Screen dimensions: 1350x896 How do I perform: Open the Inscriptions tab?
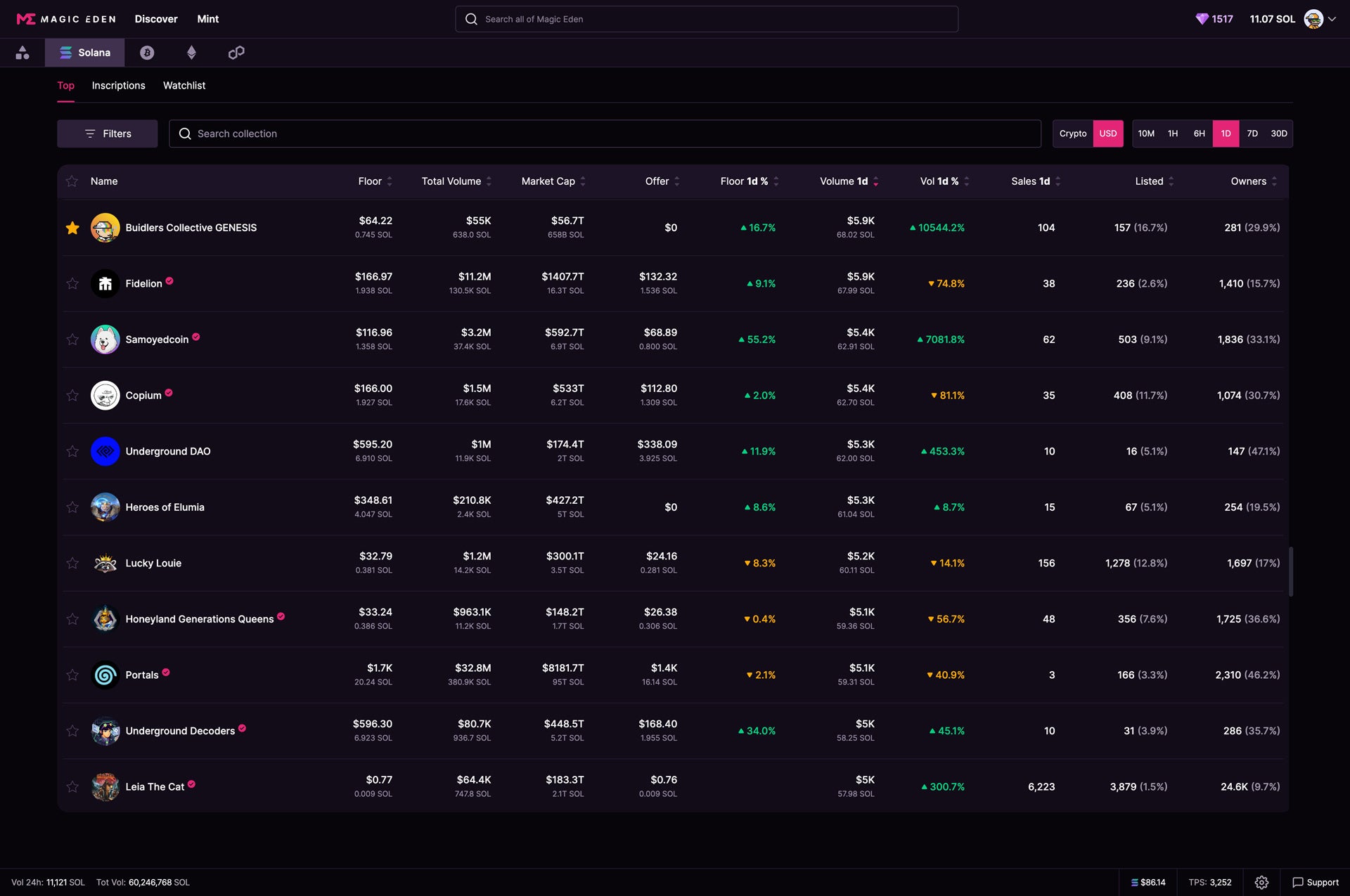coord(118,86)
